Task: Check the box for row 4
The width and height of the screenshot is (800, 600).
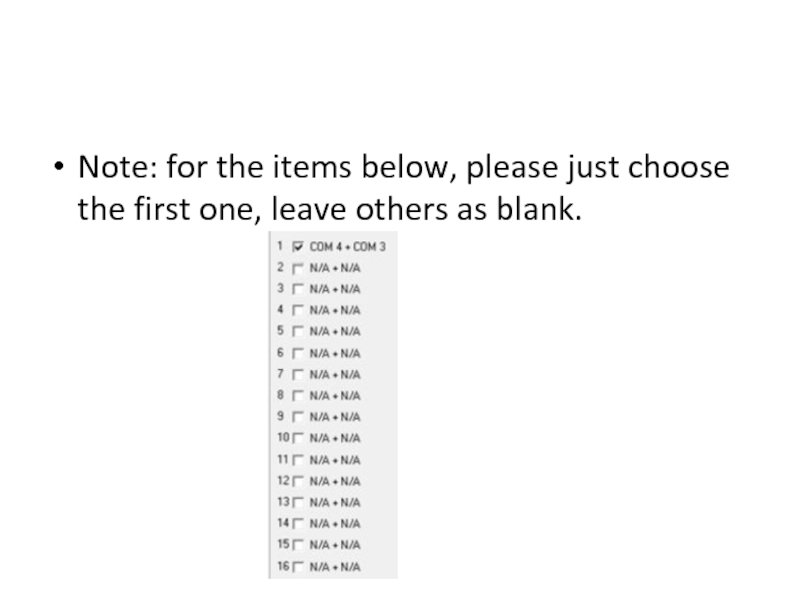Action: coord(297,310)
